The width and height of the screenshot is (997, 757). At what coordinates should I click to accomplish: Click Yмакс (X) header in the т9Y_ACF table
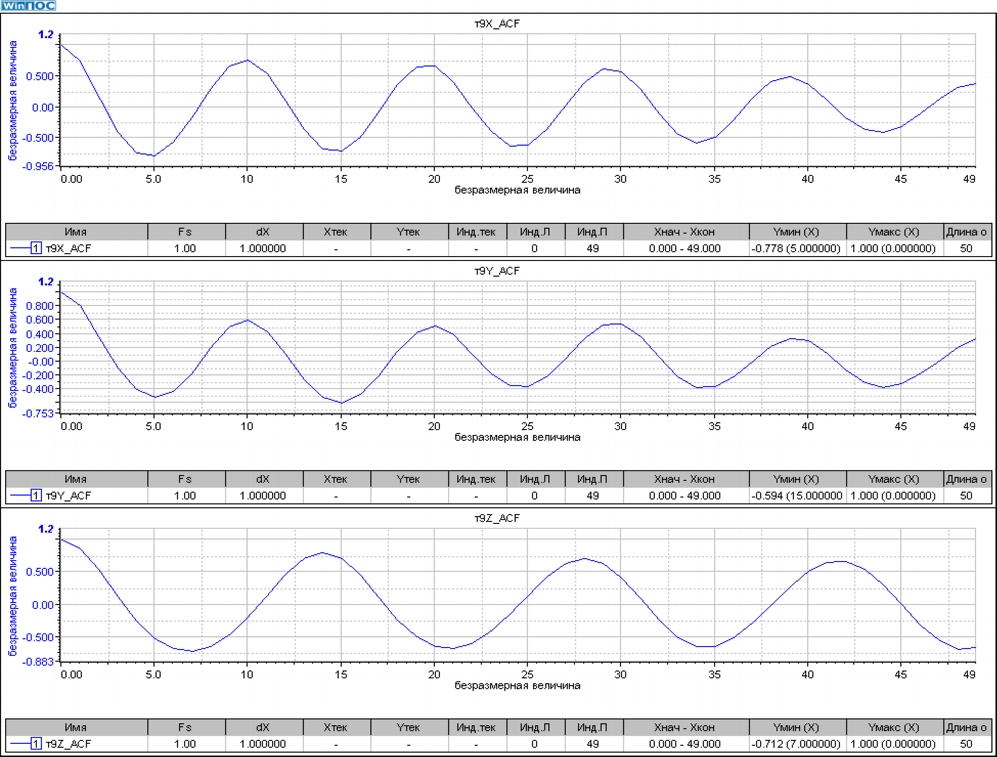point(894,479)
